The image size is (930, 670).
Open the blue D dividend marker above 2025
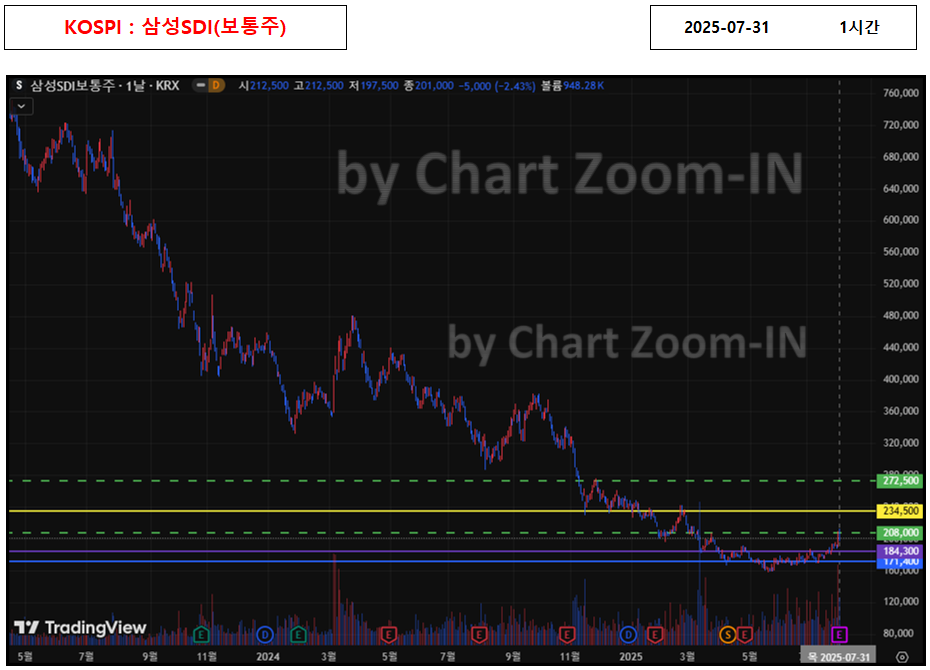click(x=628, y=635)
